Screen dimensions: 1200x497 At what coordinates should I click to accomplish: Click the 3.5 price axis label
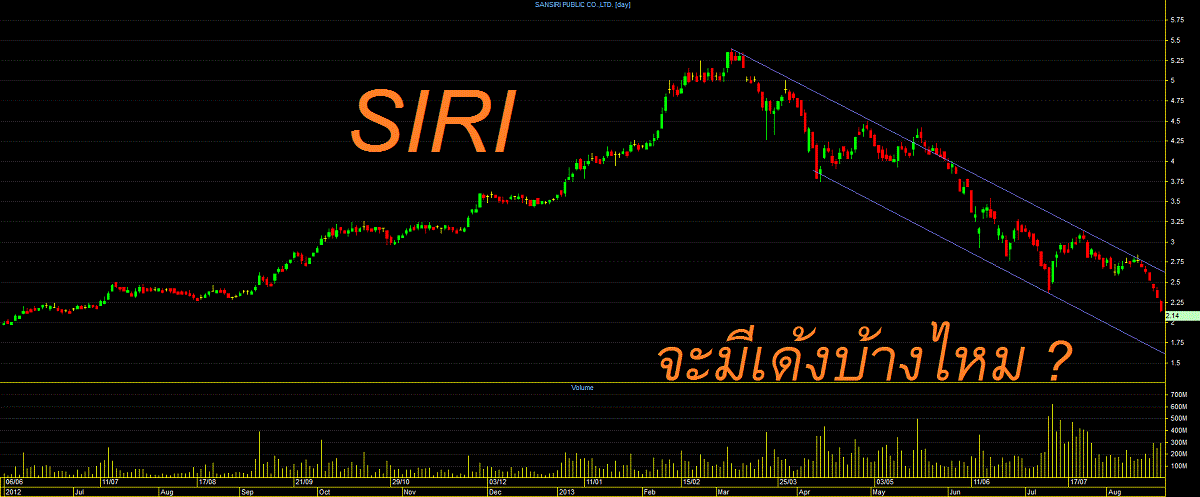[x=1174, y=201]
